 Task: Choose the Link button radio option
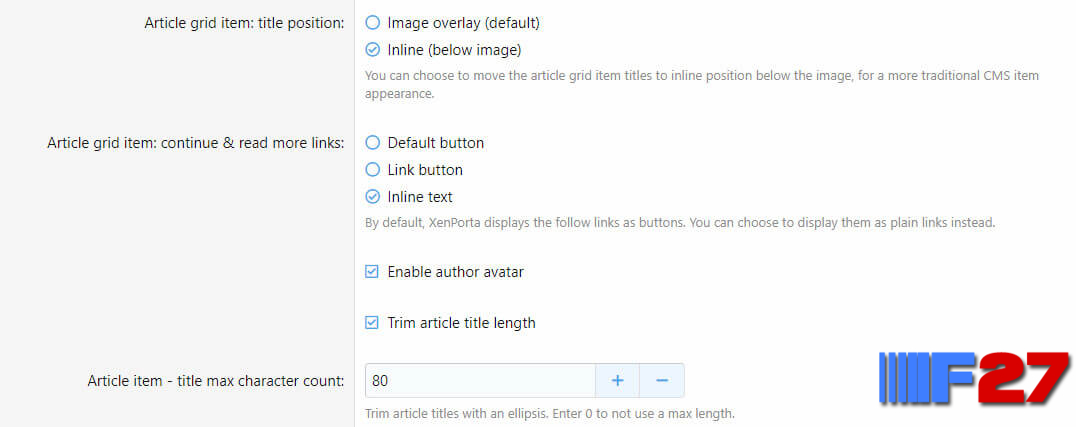pos(372,170)
